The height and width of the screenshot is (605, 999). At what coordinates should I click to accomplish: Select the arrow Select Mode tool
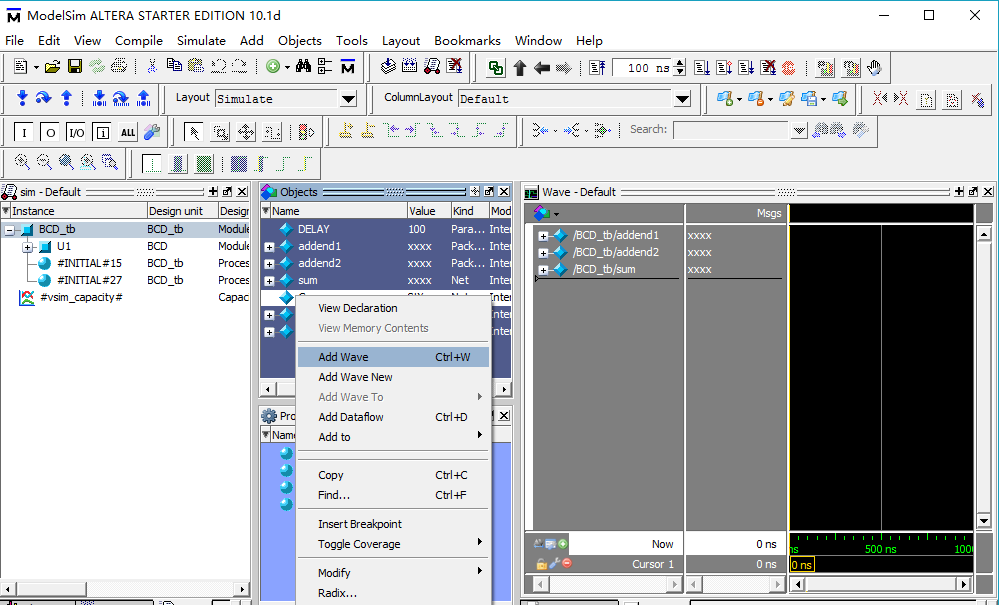[x=194, y=132]
